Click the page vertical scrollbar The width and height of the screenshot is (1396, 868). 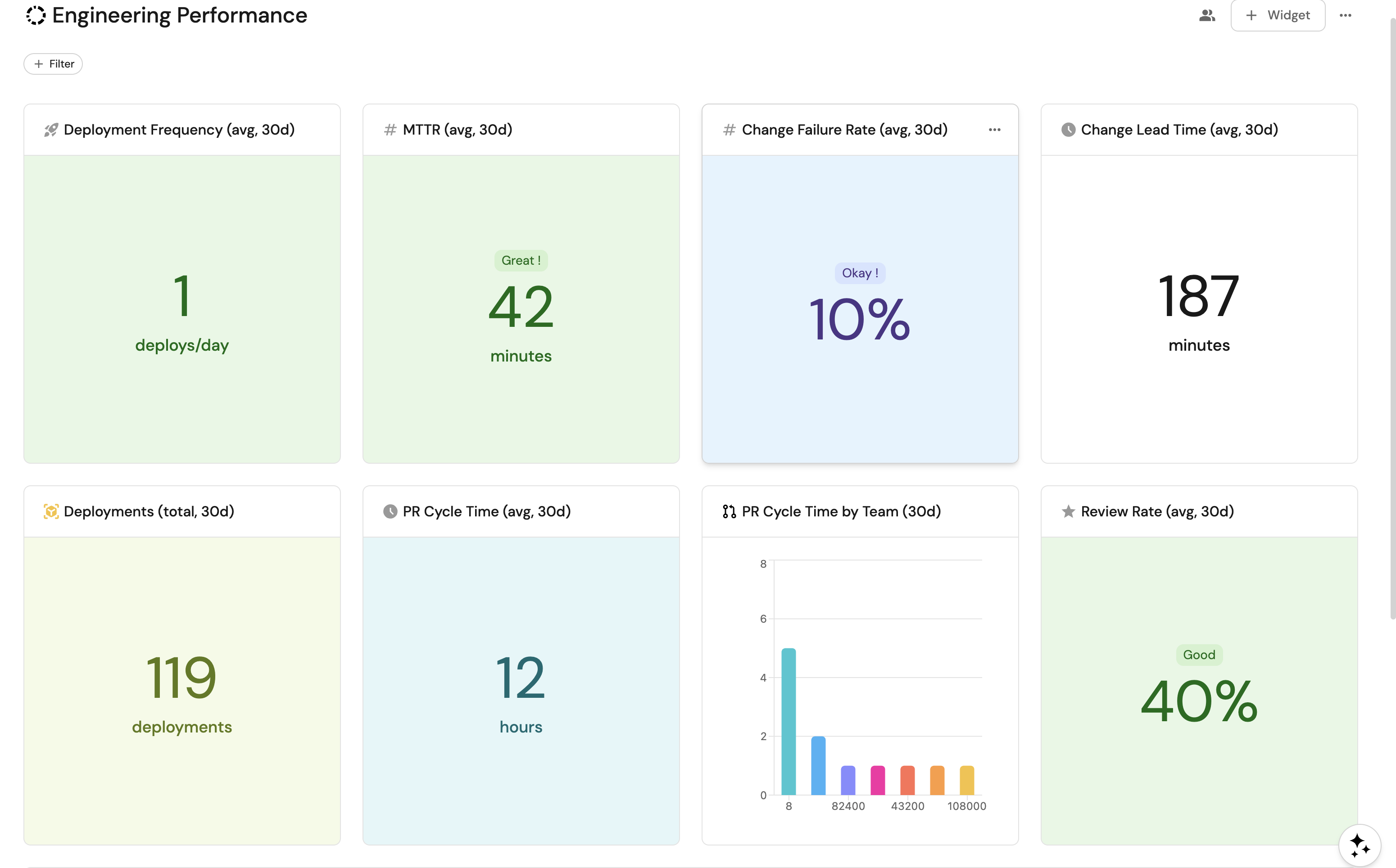click(1391, 321)
